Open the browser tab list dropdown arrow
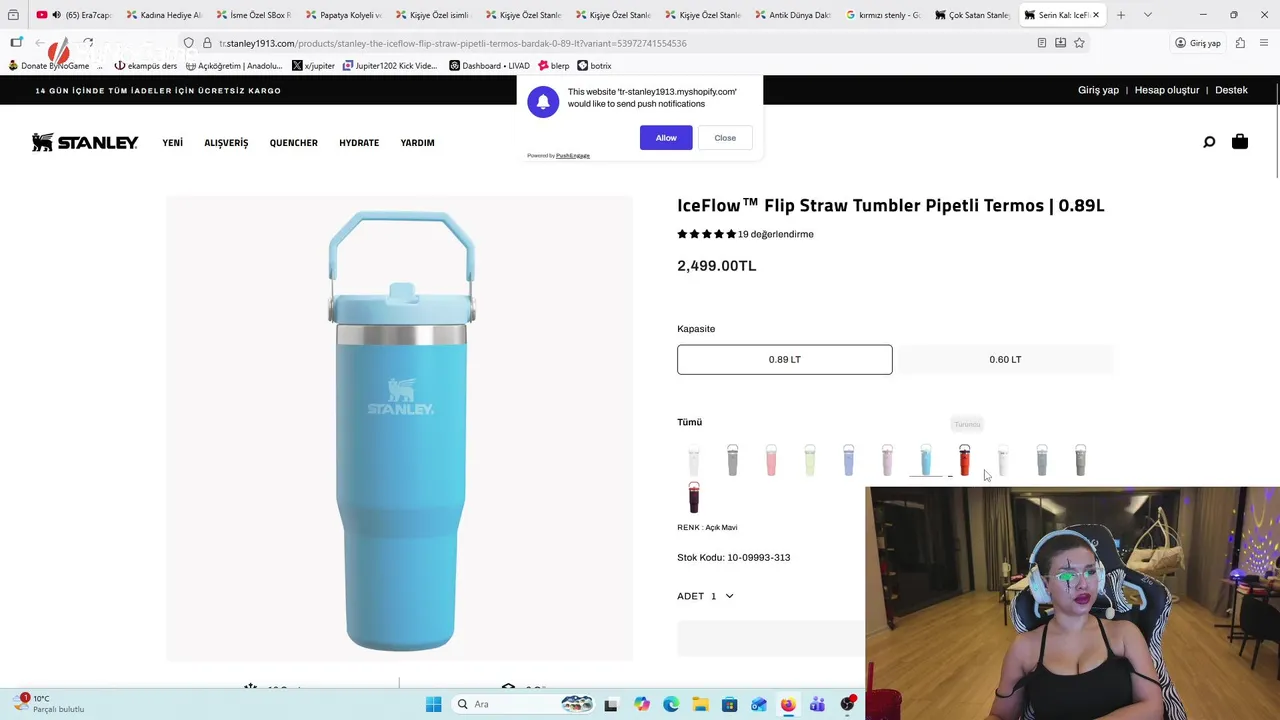The width and height of the screenshot is (1280, 720). [1147, 15]
